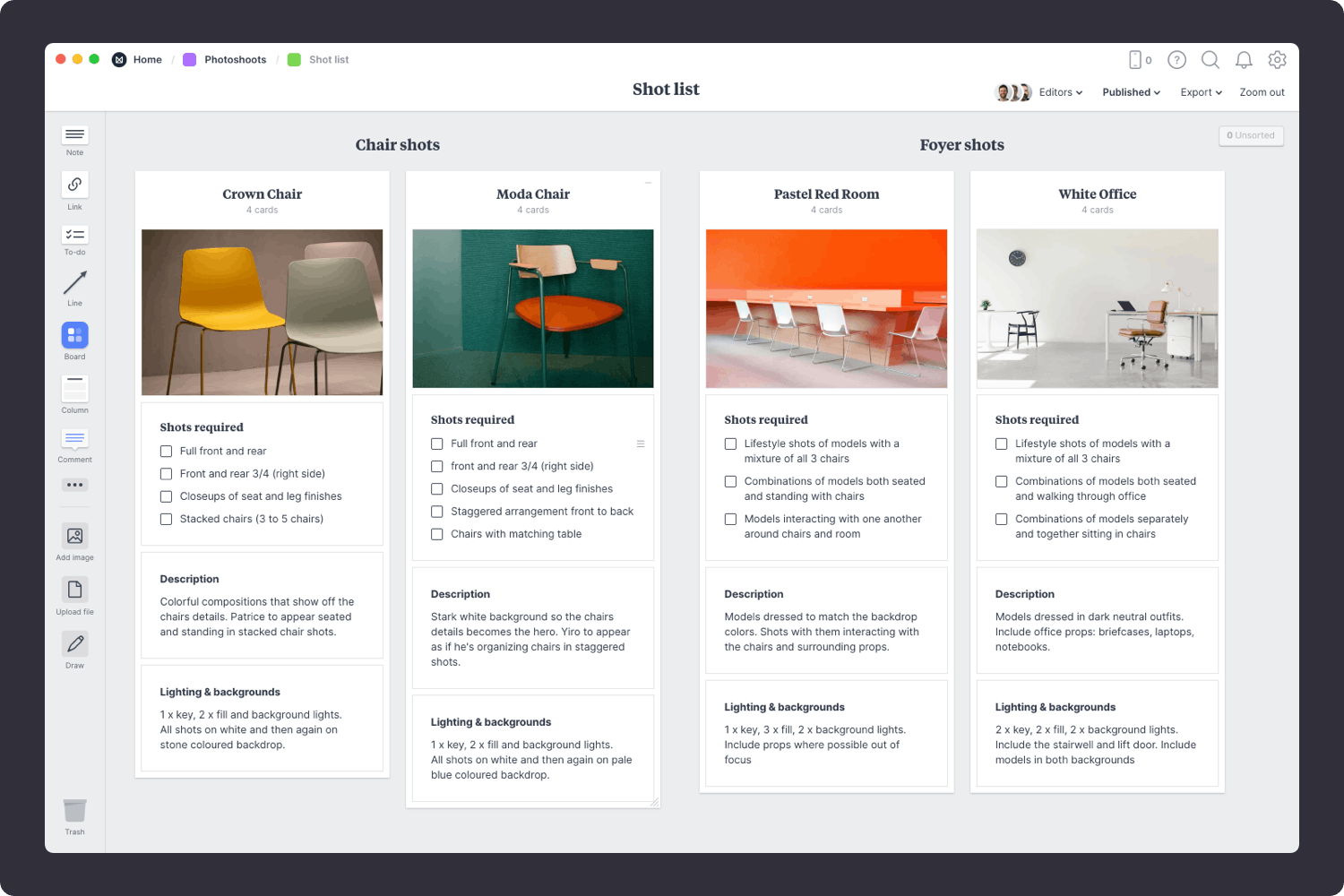The width and height of the screenshot is (1344, 896).
Task: Choose the To-do list tool
Action: pyautogui.click(x=74, y=235)
